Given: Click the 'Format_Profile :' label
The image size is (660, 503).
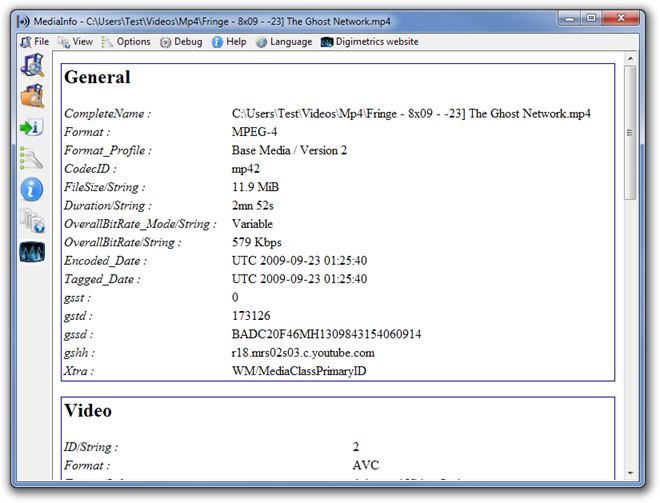Looking at the screenshot, I should (108, 151).
